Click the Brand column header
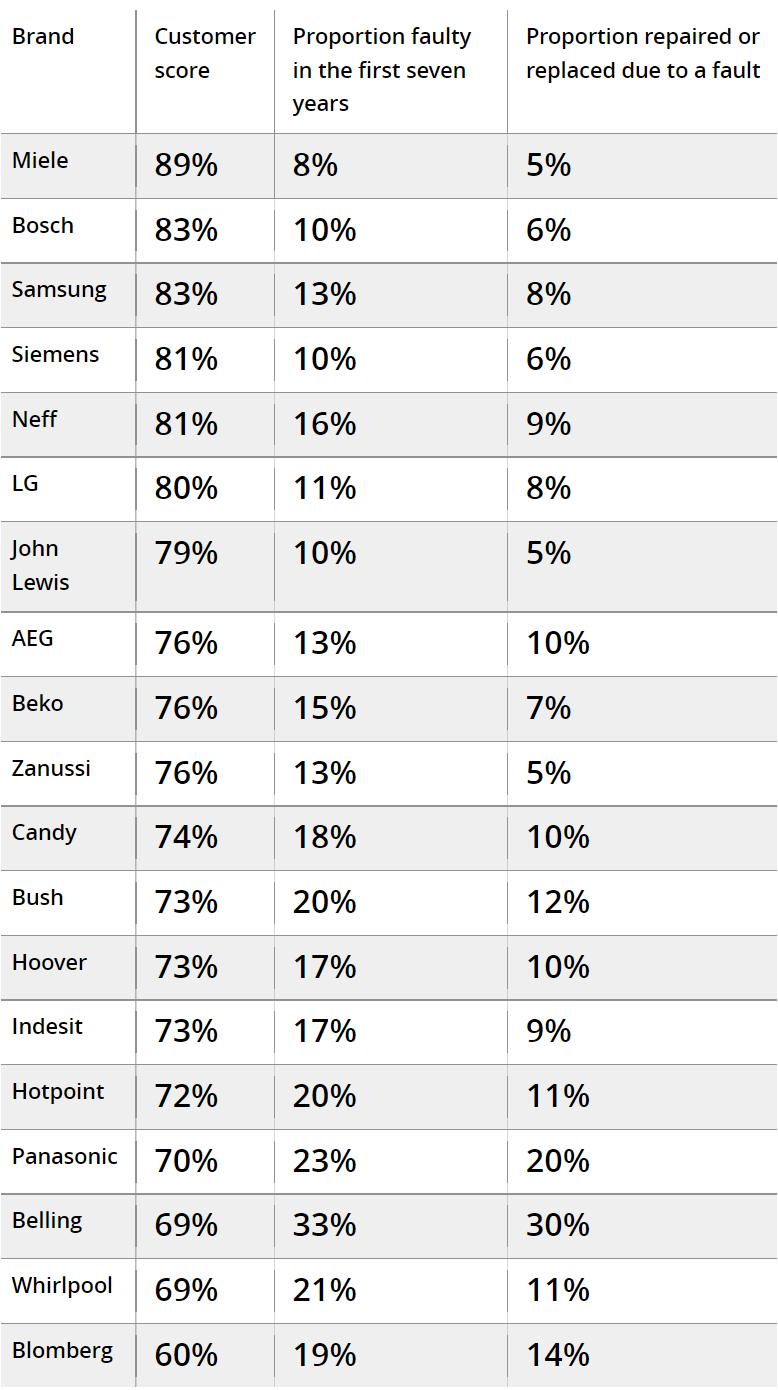778x1390 pixels. point(43,37)
